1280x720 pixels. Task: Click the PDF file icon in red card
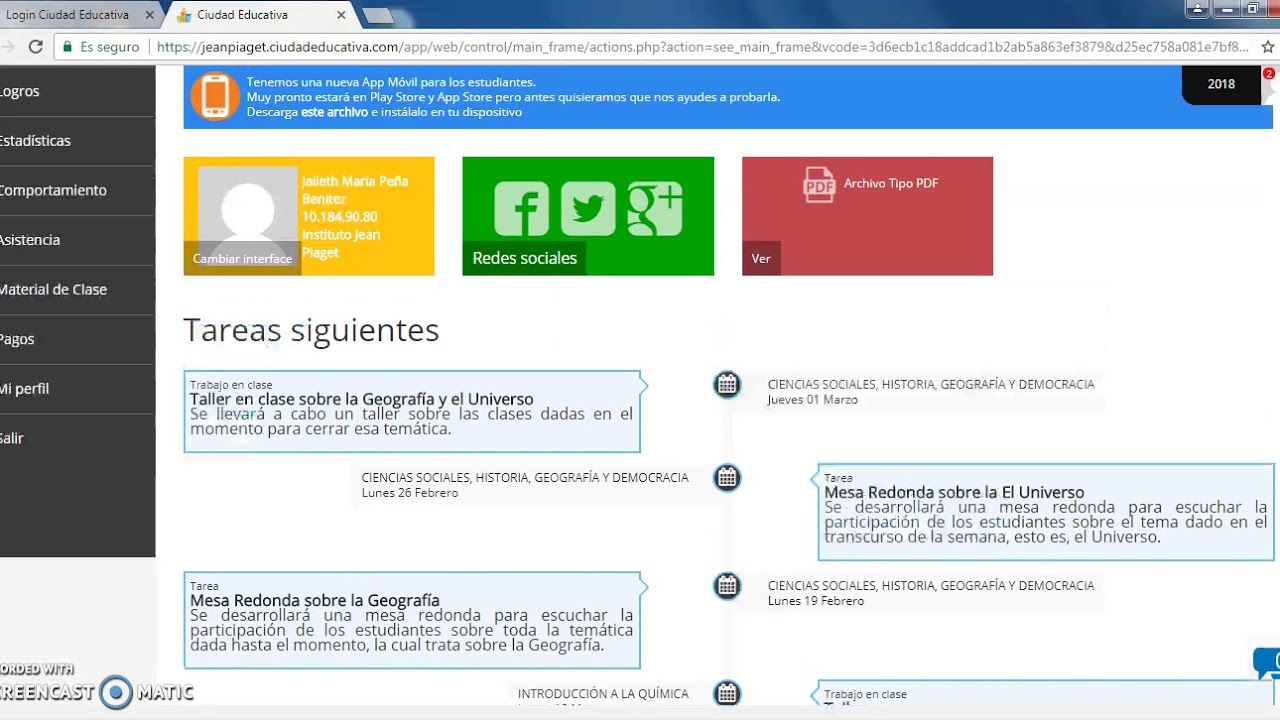tap(819, 185)
